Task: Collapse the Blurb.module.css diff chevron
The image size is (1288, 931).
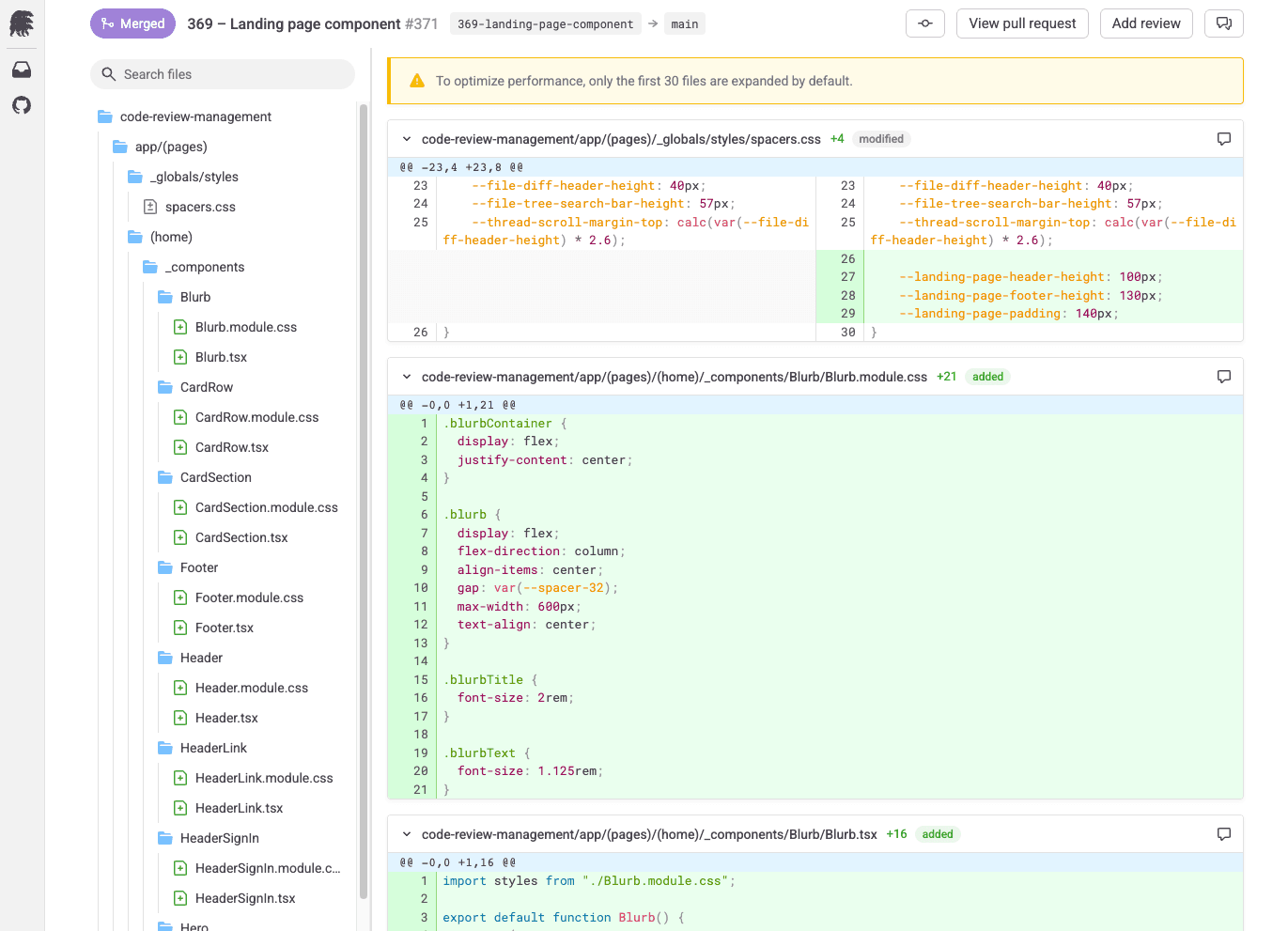Action: [x=407, y=377]
